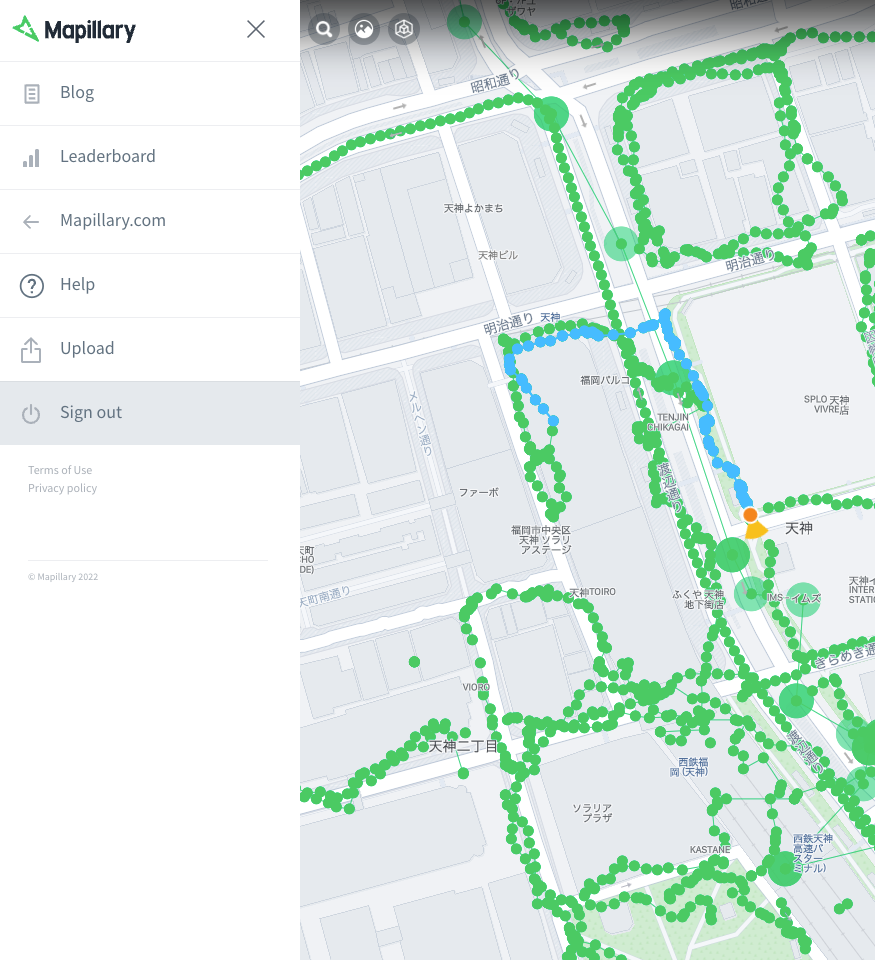Click the Sign out power icon
The image size is (875, 960).
(x=31, y=414)
